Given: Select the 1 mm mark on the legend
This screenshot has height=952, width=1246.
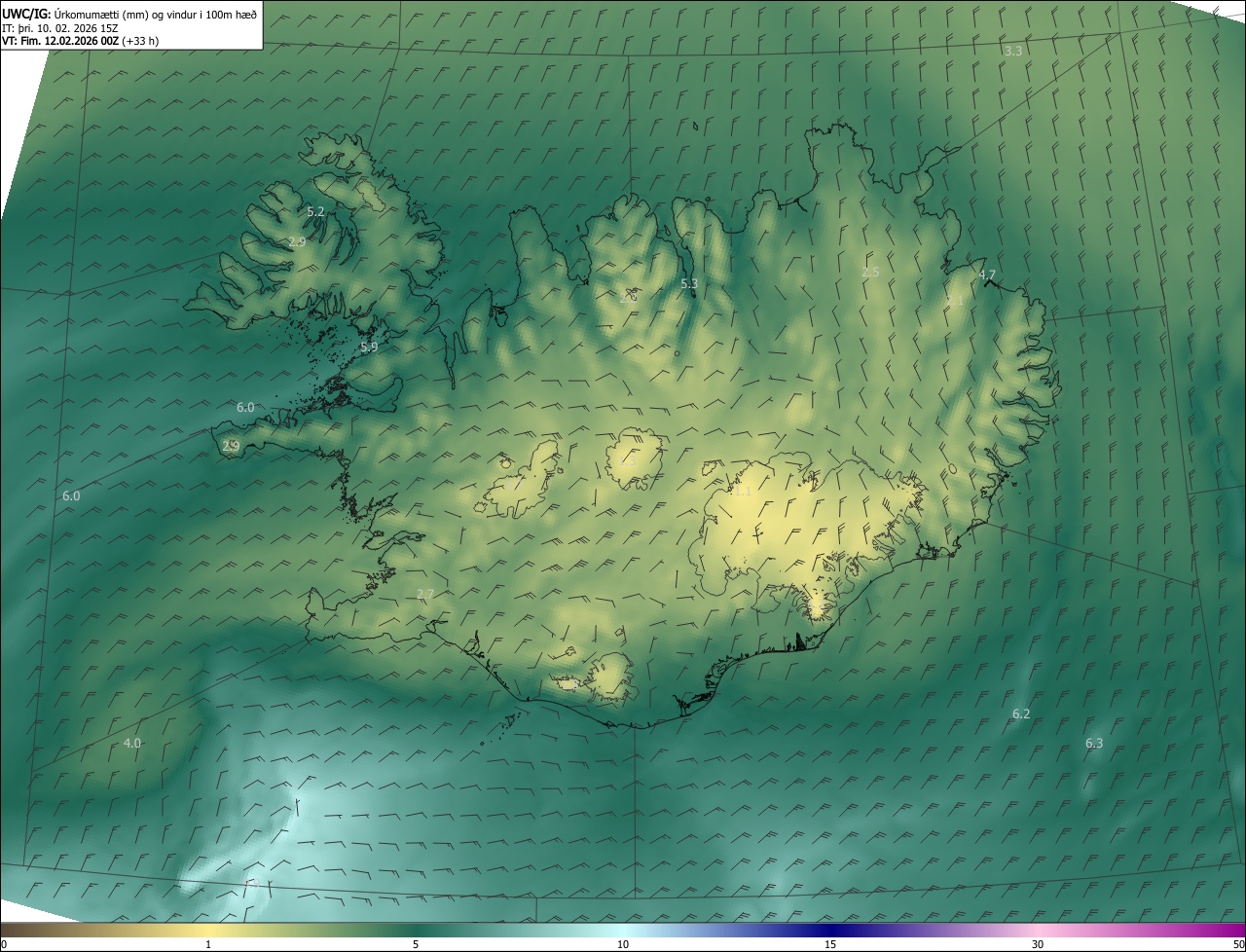Looking at the screenshot, I should click(x=208, y=944).
